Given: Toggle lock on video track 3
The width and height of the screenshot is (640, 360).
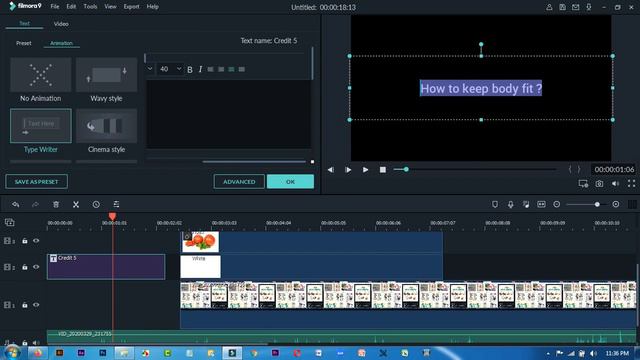Looking at the screenshot, I should [x=25, y=241].
